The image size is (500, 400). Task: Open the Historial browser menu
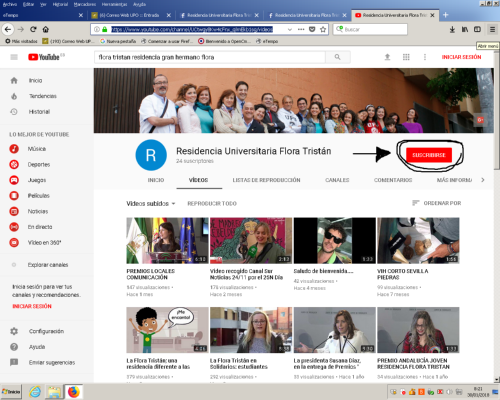pos(60,4)
